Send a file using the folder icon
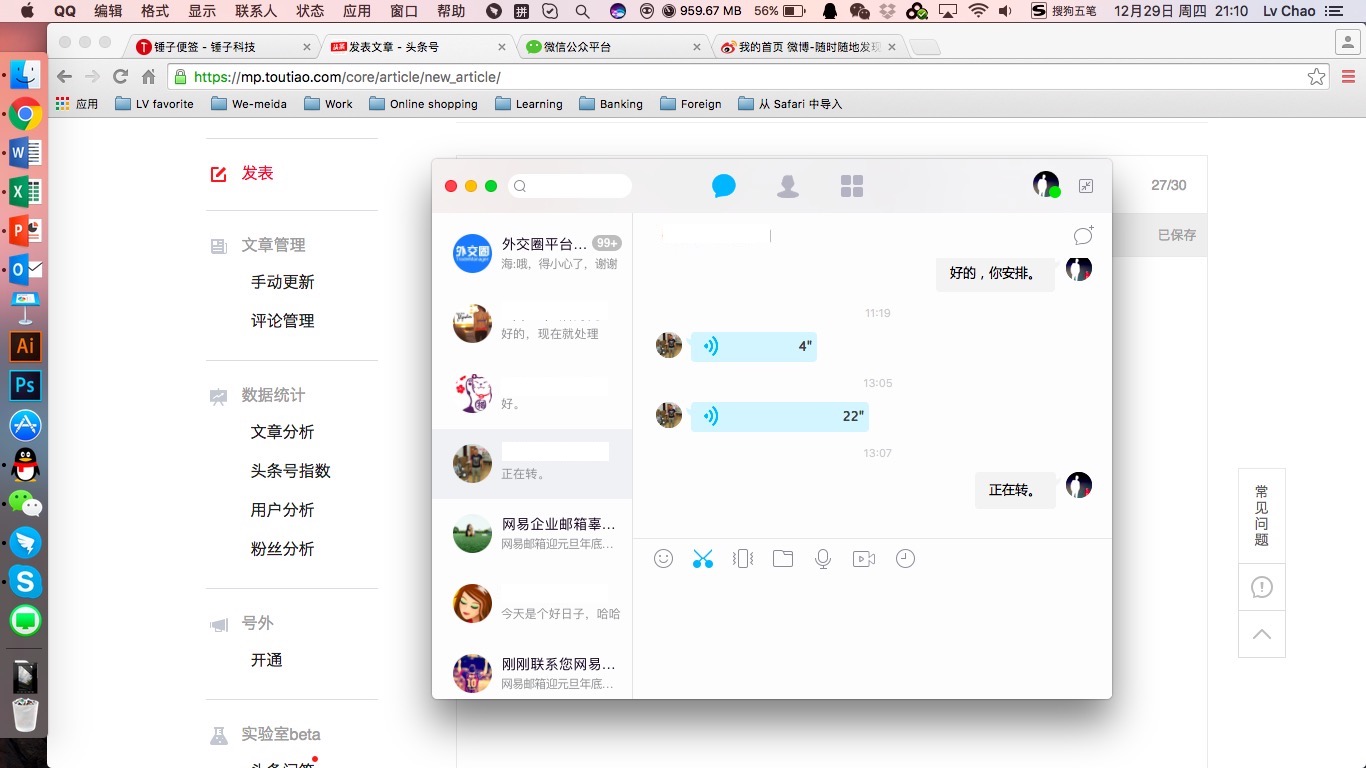 point(783,558)
